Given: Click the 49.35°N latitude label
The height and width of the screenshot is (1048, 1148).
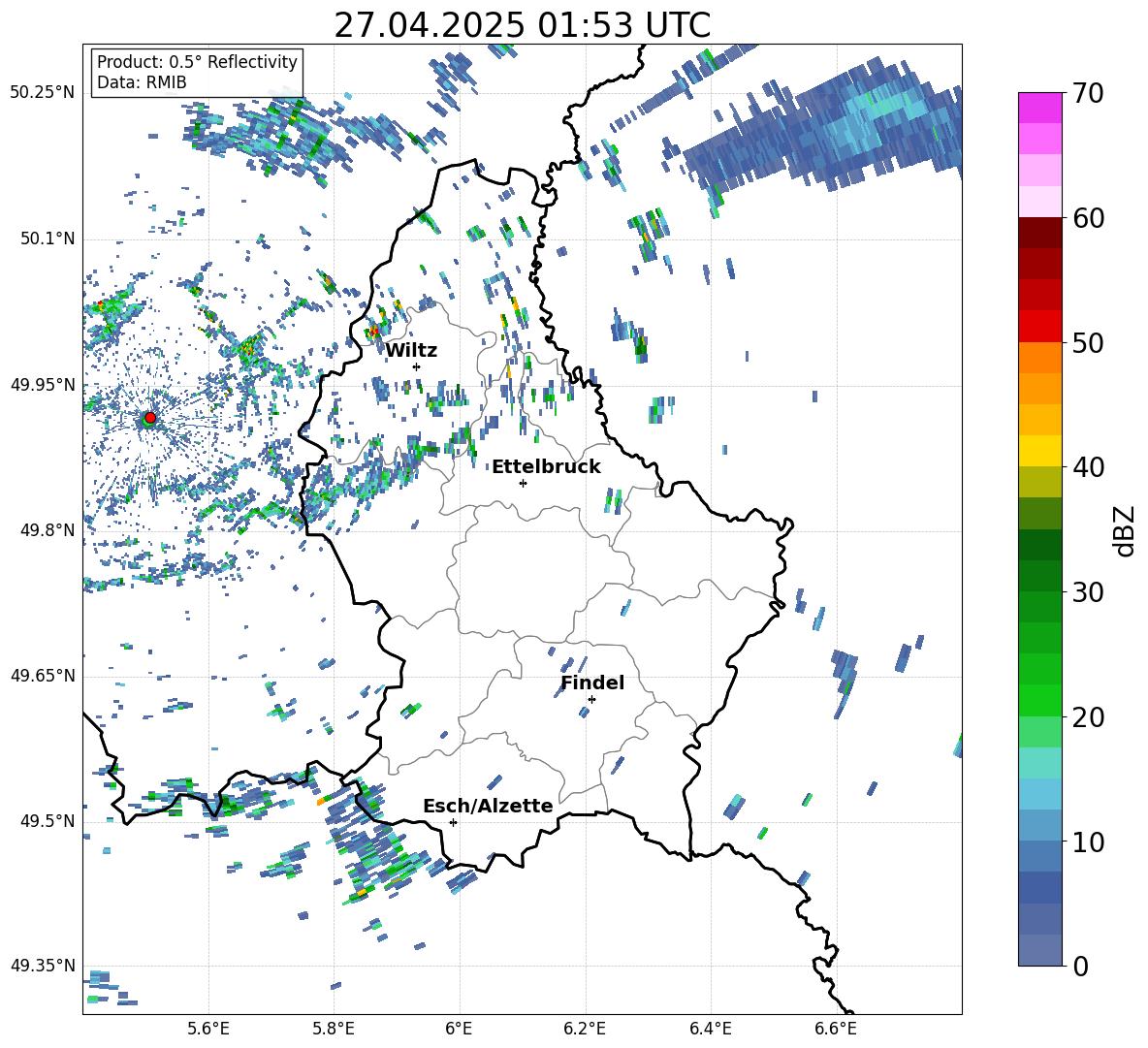Looking at the screenshot, I should tap(43, 966).
